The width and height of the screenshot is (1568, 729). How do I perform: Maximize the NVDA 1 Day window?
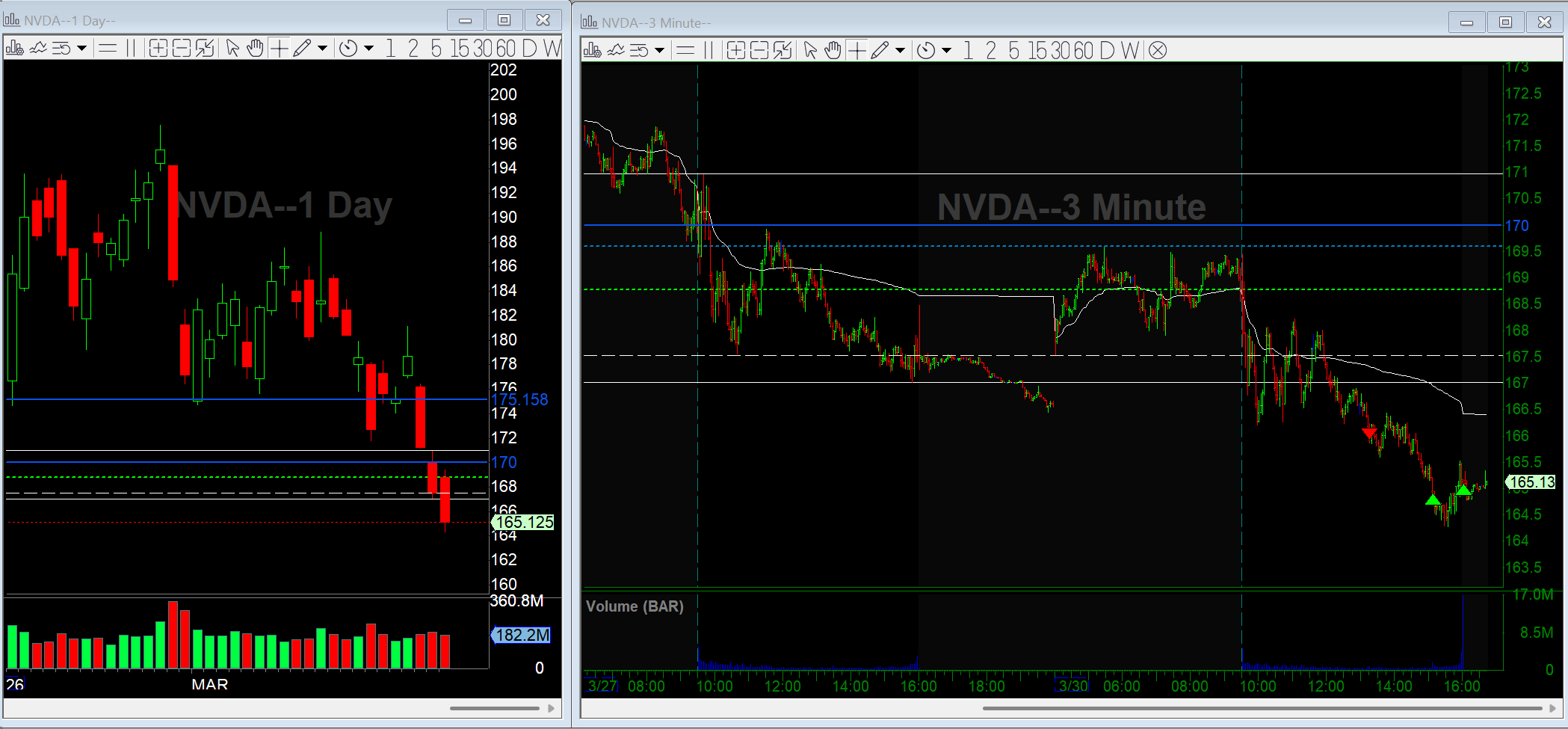504,20
